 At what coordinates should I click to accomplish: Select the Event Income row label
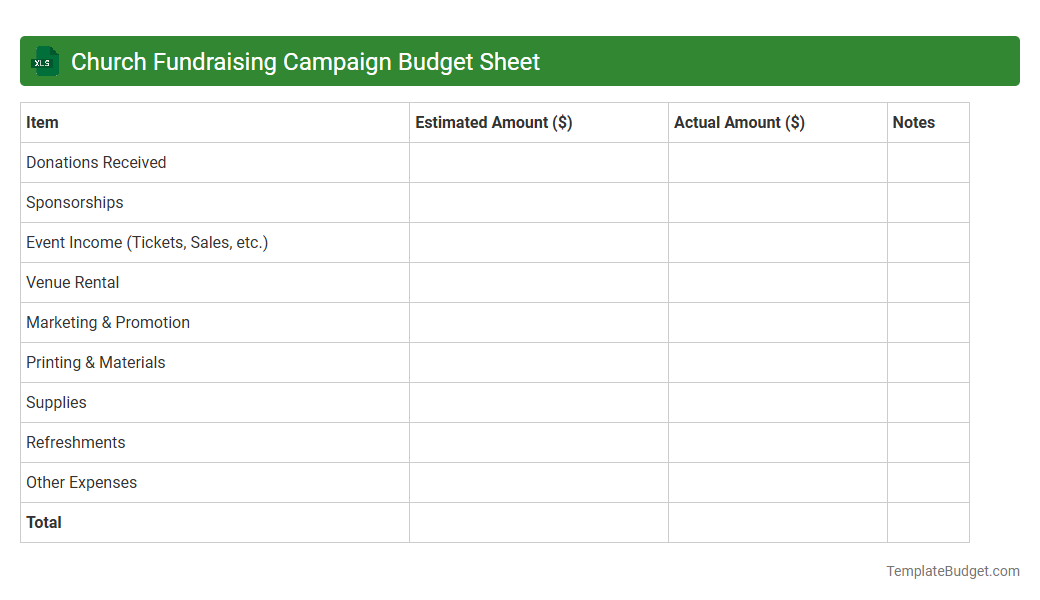tap(147, 242)
